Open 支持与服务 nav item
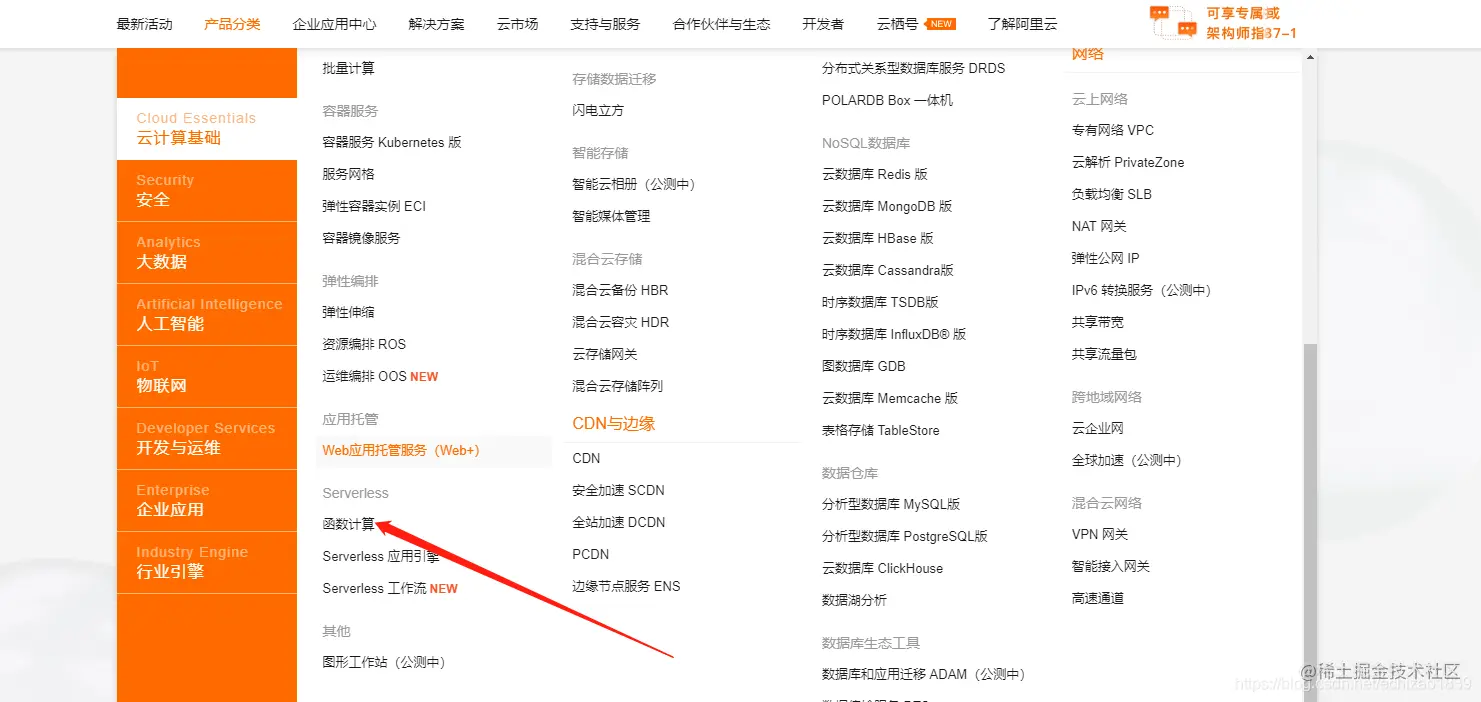Image resolution: width=1481 pixels, height=702 pixels. [x=605, y=24]
